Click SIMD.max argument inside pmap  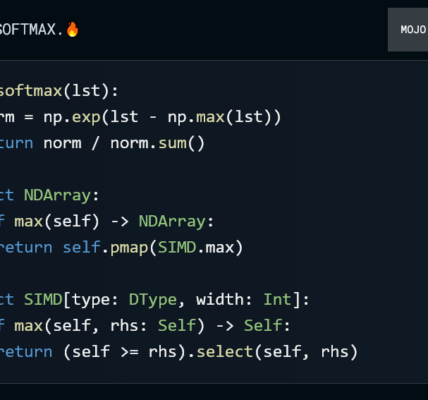click(196, 247)
